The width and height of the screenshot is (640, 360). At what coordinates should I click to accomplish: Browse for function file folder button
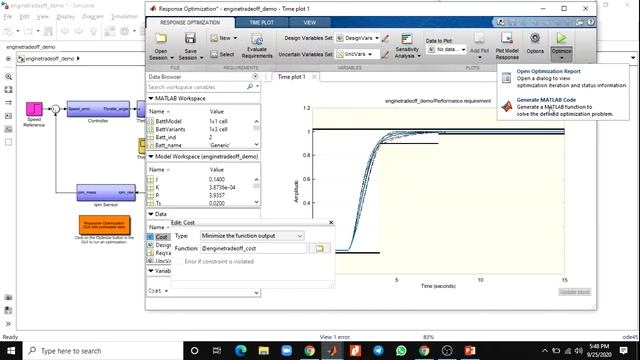click(319, 248)
